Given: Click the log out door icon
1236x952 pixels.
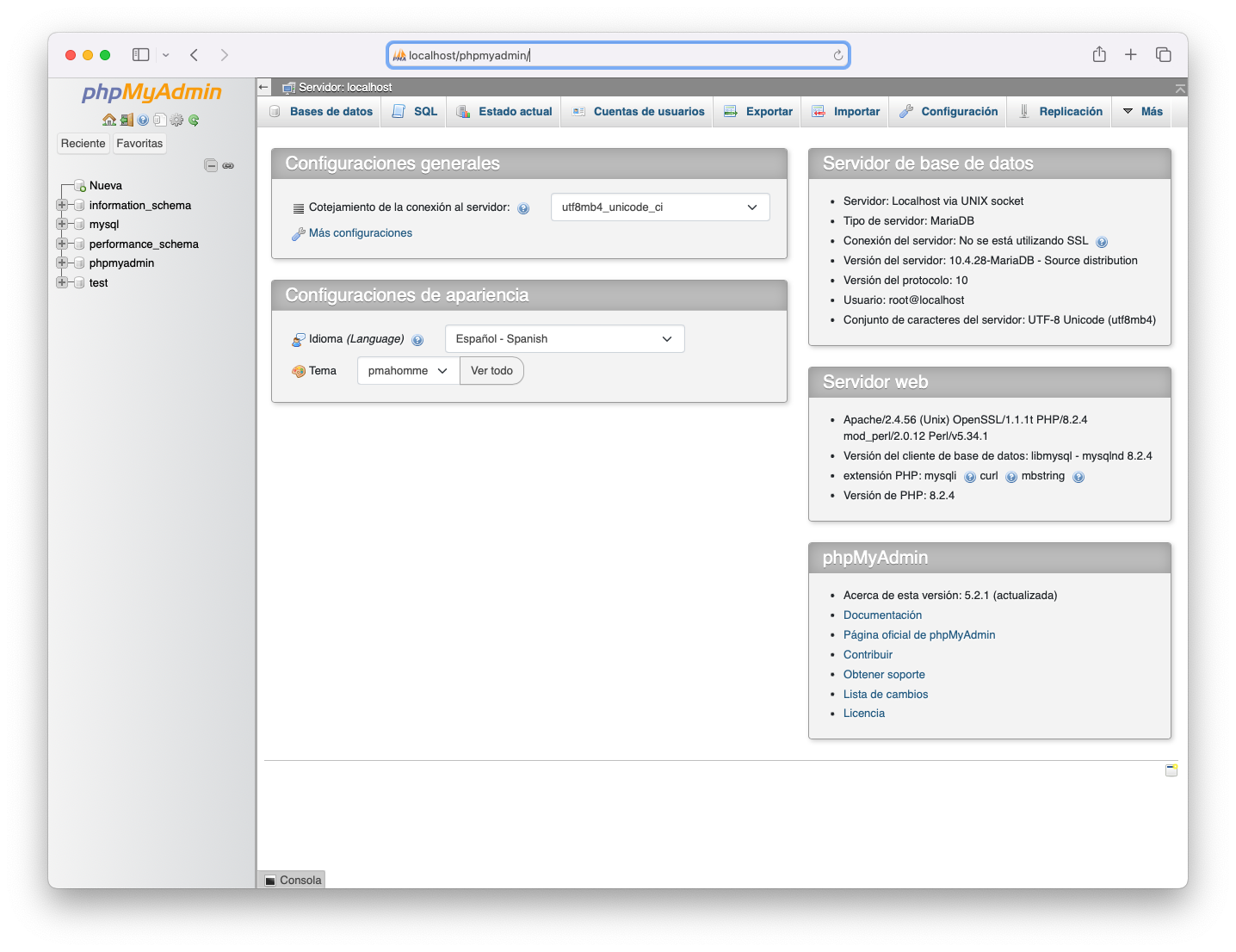Looking at the screenshot, I should 127,121.
